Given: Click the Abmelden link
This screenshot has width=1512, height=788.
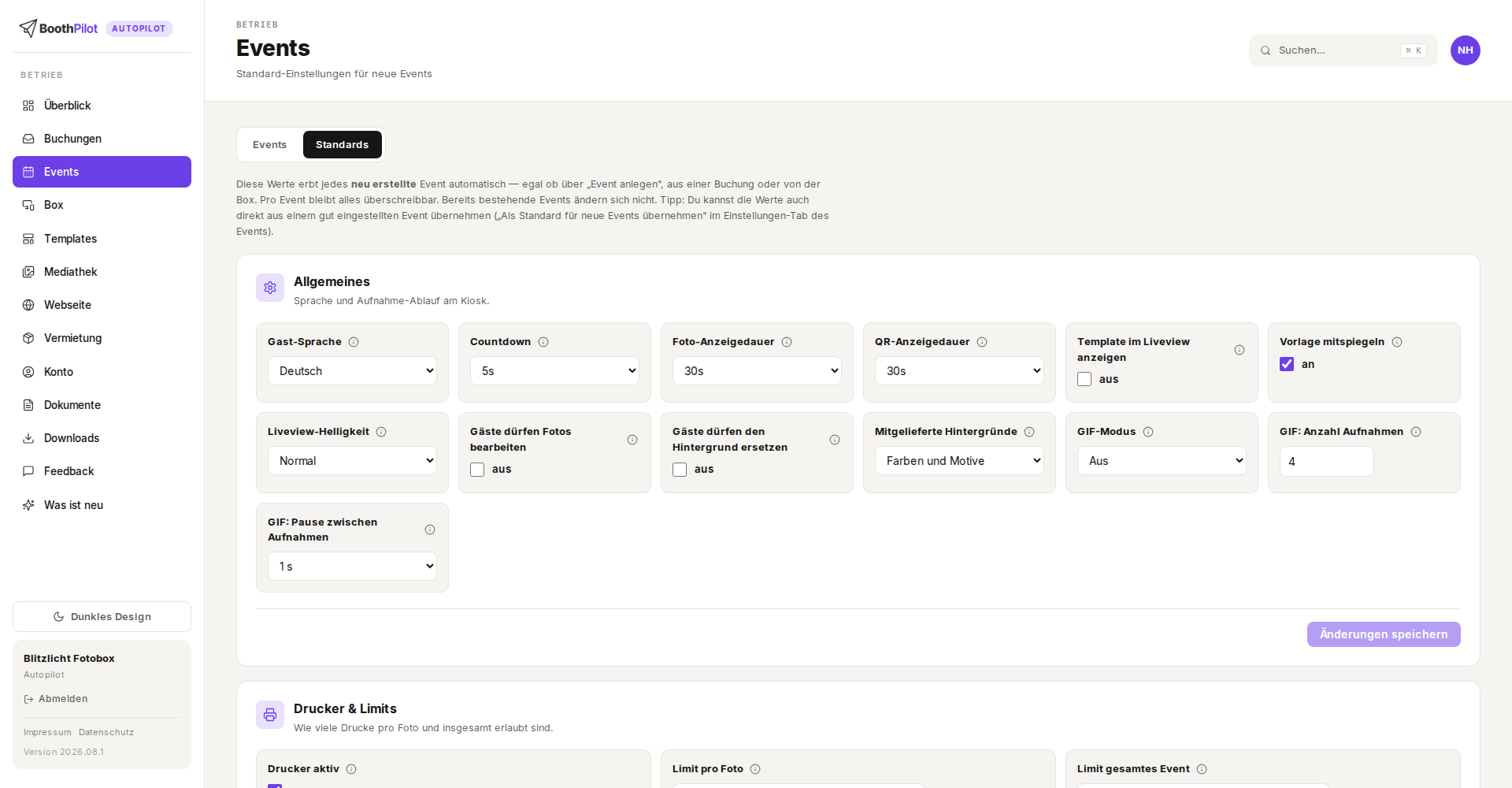Looking at the screenshot, I should click(56, 699).
